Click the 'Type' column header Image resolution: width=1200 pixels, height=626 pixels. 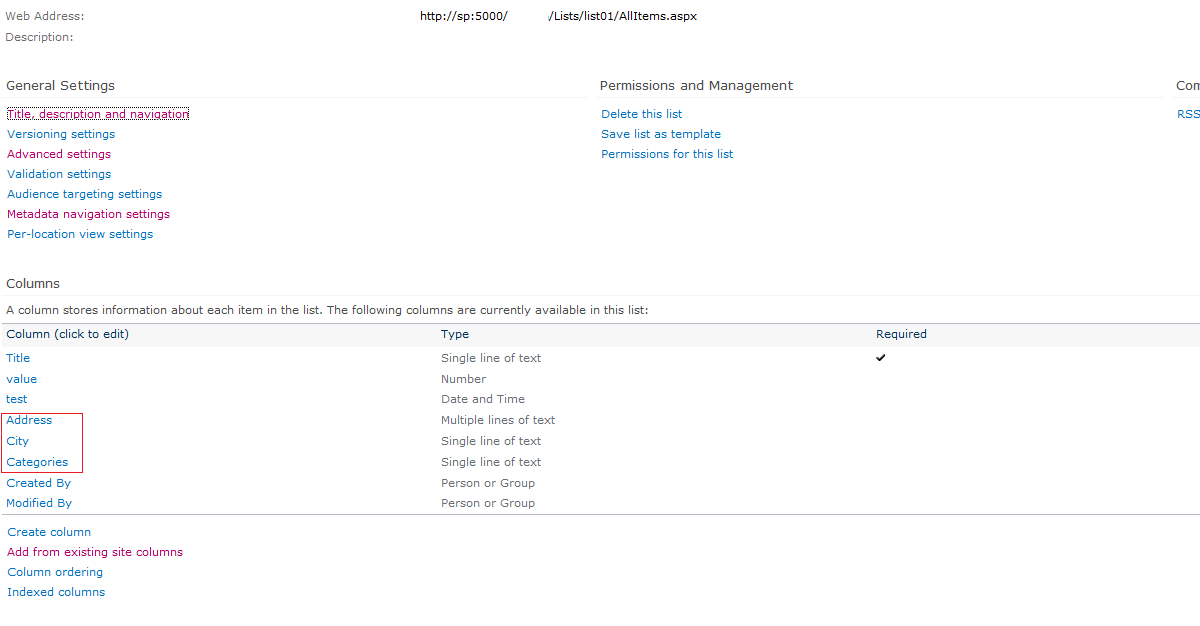pos(455,334)
